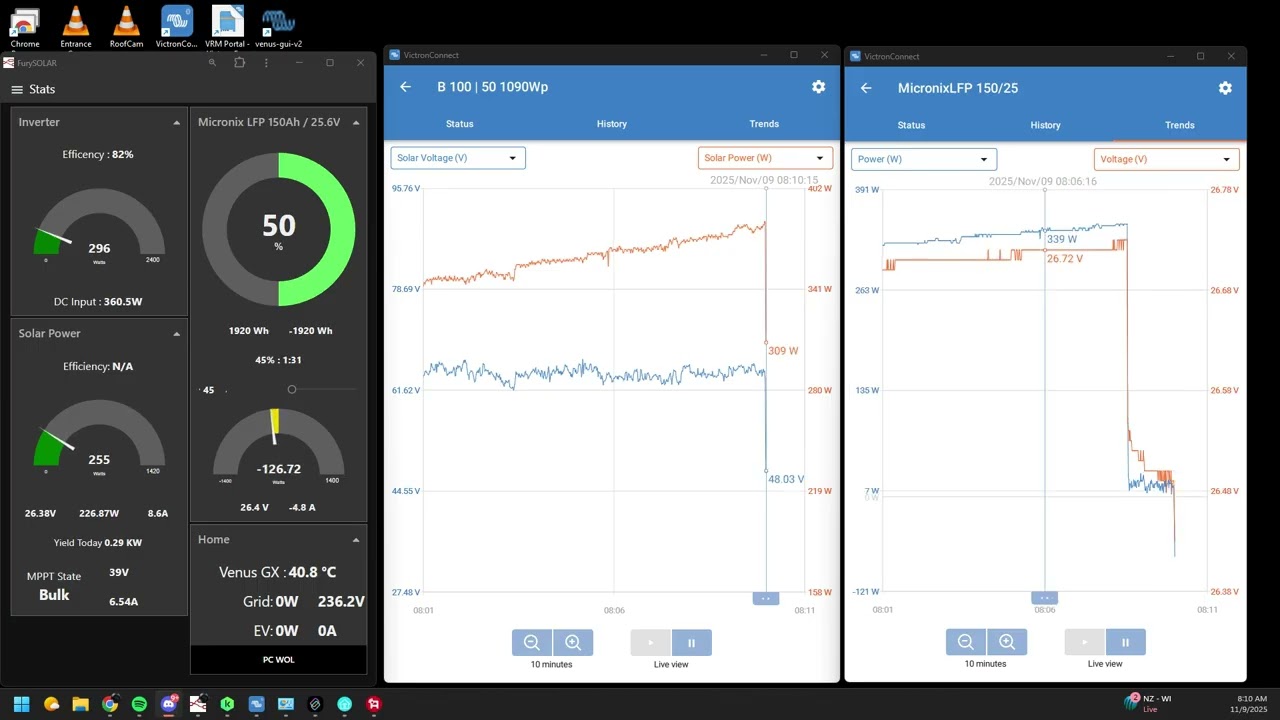Go back from MicronixLFP 150/25 window

pos(866,88)
